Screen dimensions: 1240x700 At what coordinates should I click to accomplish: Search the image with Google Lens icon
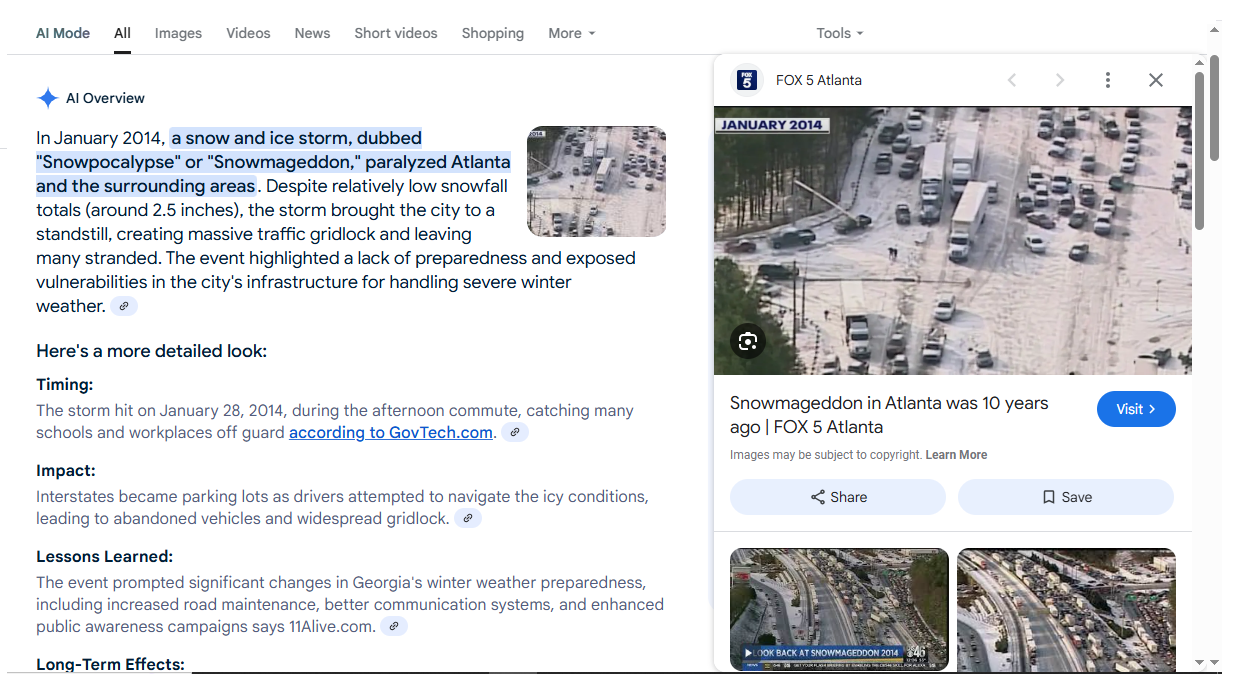748,342
